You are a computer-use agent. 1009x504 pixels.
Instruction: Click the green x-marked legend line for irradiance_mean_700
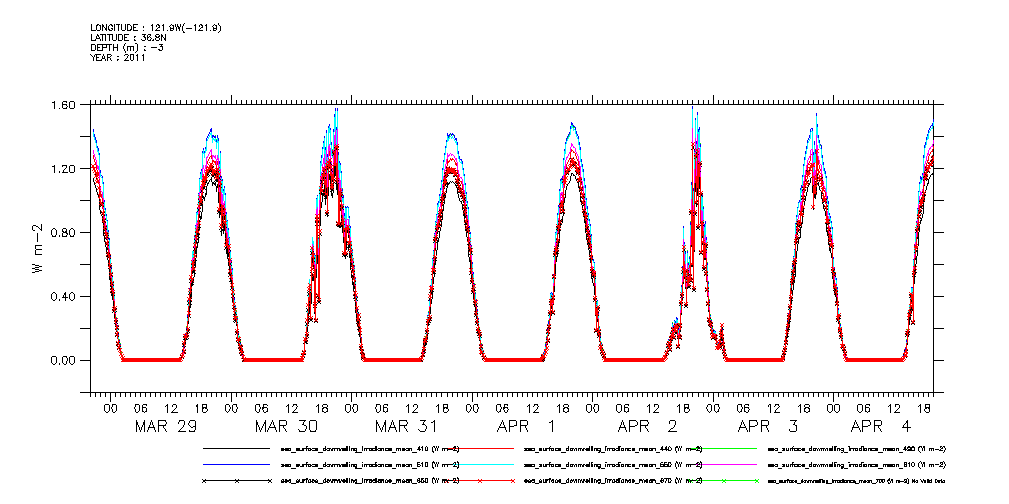(x=725, y=481)
